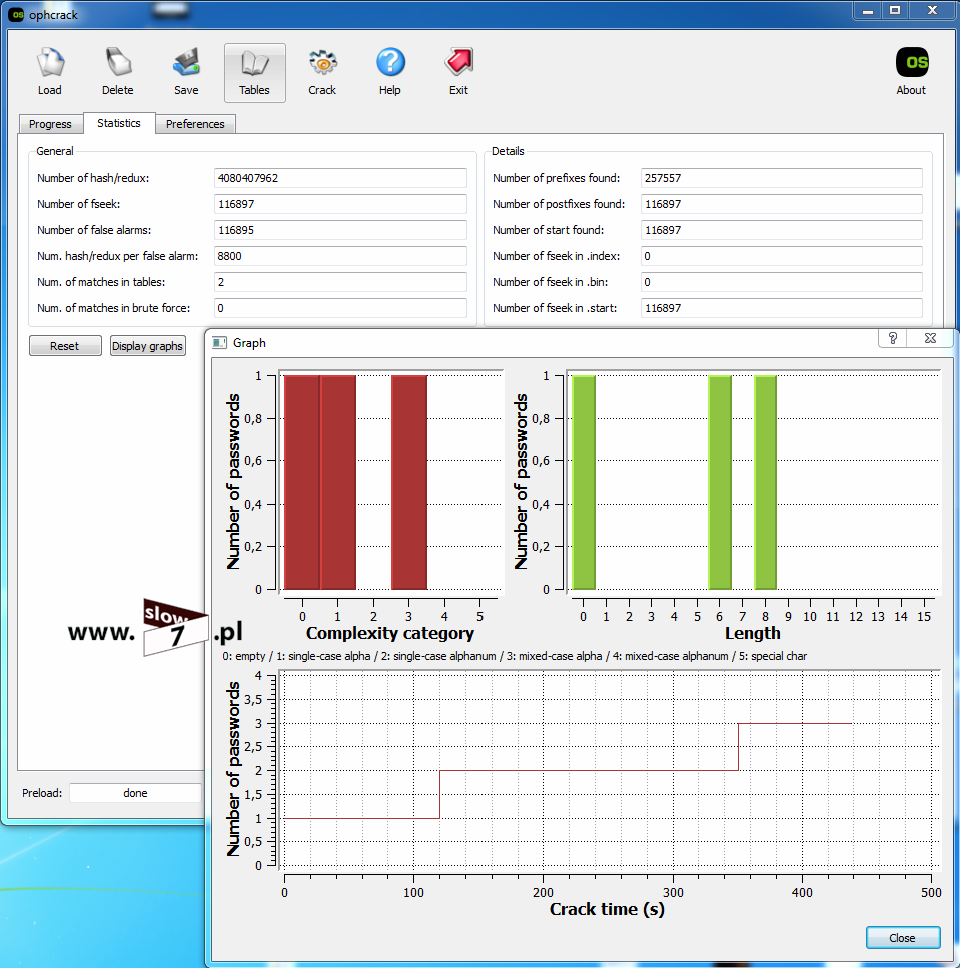
Task: Click the green bar for length 0
Action: [x=584, y=482]
